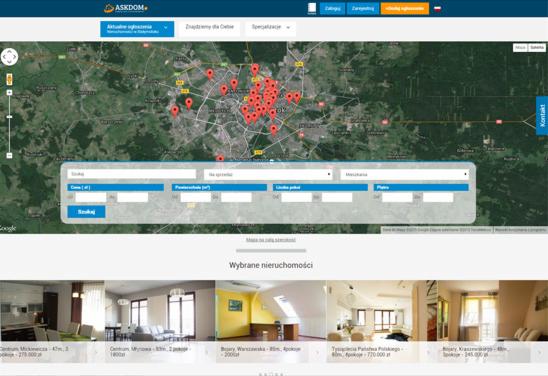Click the Google logo on map

[x=8, y=229]
